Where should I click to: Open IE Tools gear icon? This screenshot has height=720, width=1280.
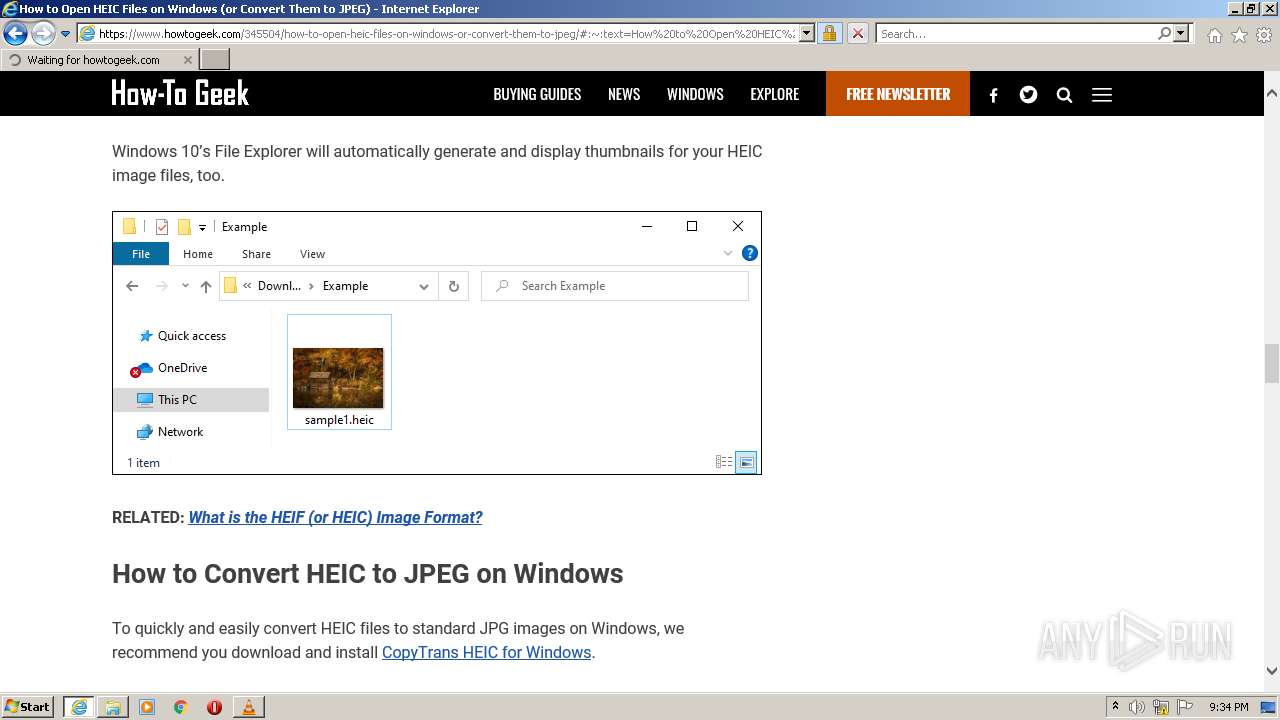point(1264,35)
